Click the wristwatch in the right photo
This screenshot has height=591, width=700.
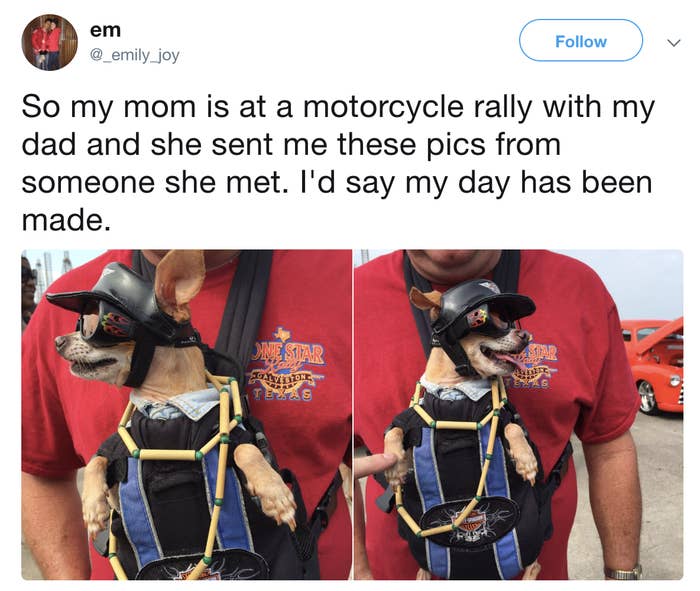pos(623,573)
